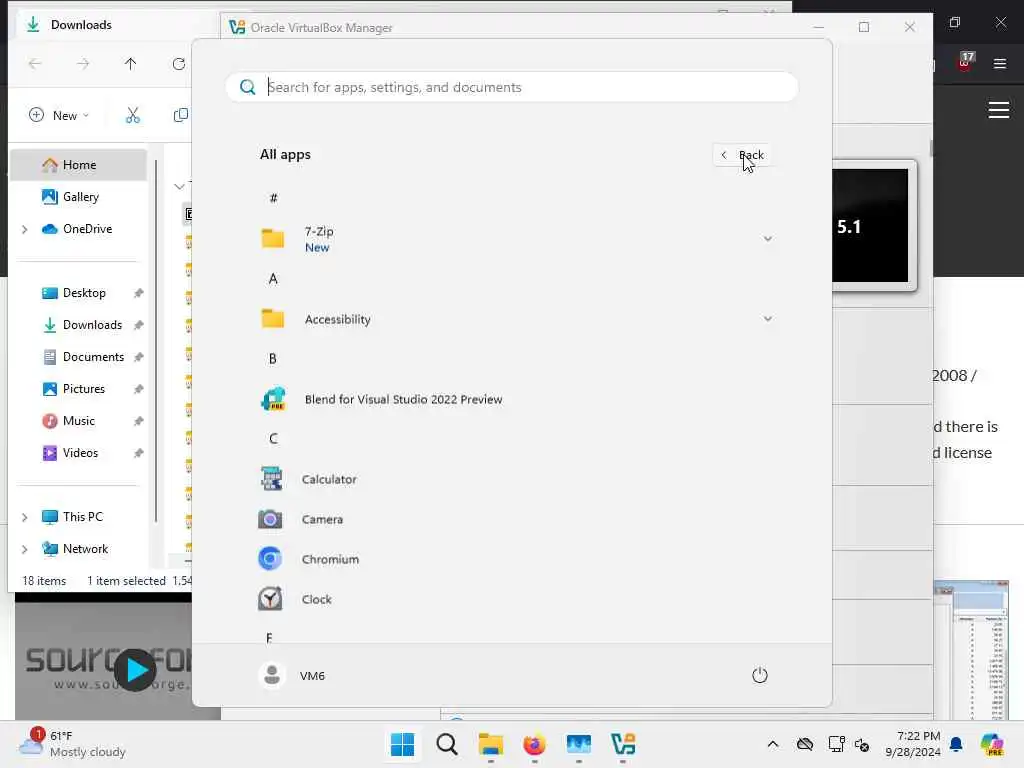Image resolution: width=1024 pixels, height=768 pixels.
Task: Switch to Firefox on the taskbar
Action: coord(534,744)
